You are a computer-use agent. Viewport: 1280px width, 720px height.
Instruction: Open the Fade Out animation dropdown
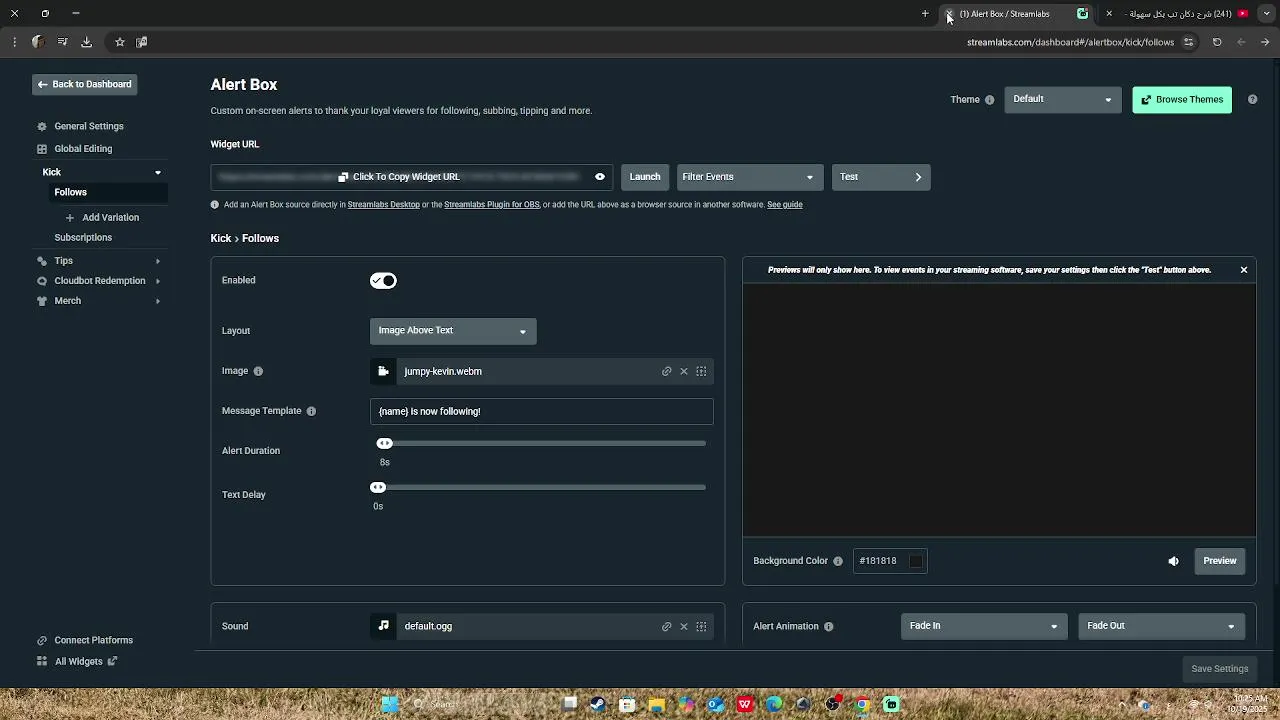tap(1162, 626)
